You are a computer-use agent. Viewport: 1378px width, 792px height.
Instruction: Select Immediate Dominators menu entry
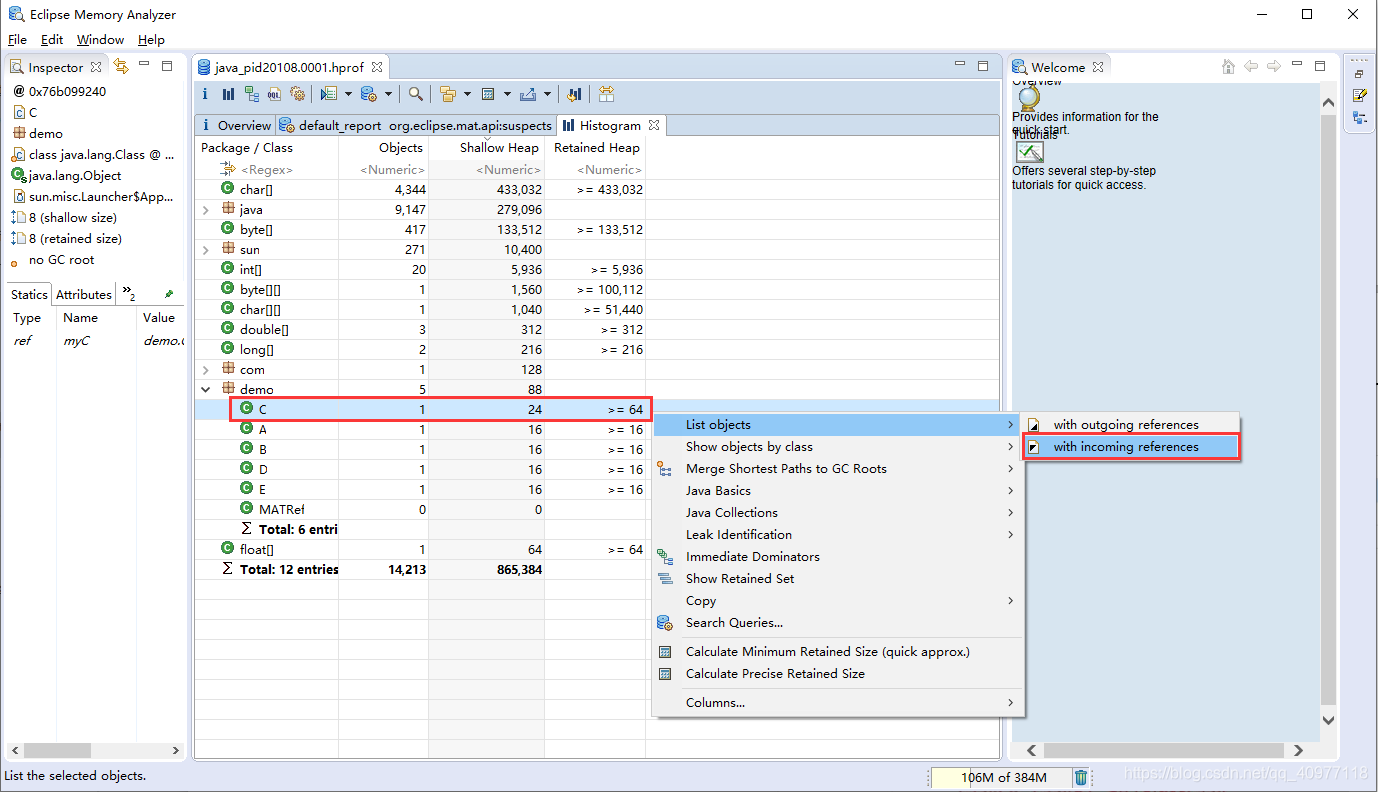coord(837,557)
